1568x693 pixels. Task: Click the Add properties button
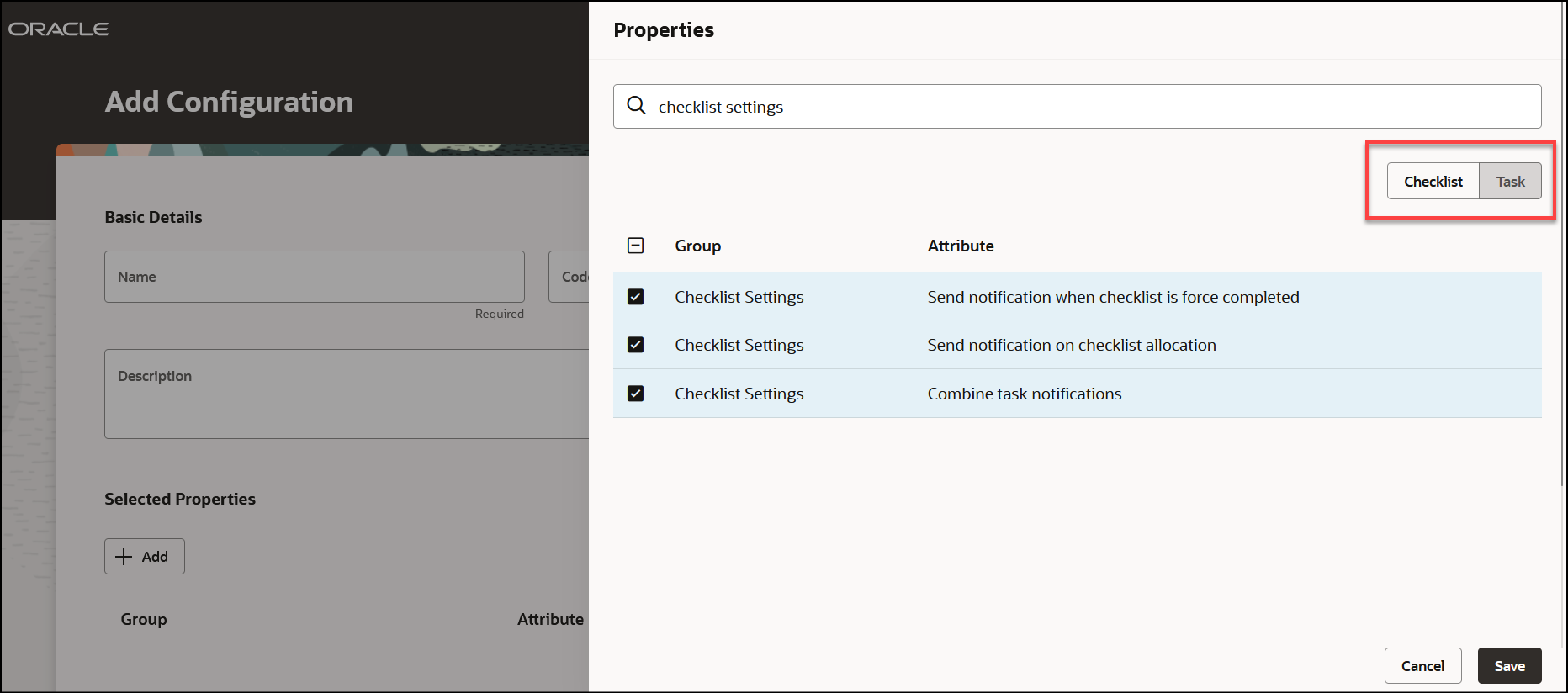click(145, 557)
